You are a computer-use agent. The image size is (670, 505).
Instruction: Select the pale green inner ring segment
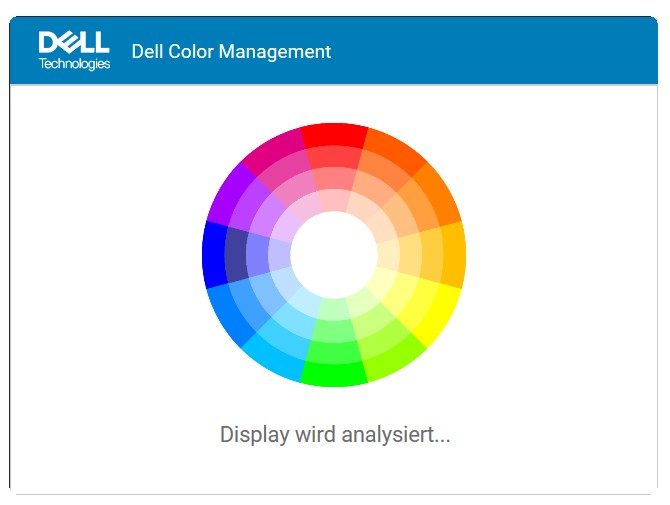click(334, 309)
